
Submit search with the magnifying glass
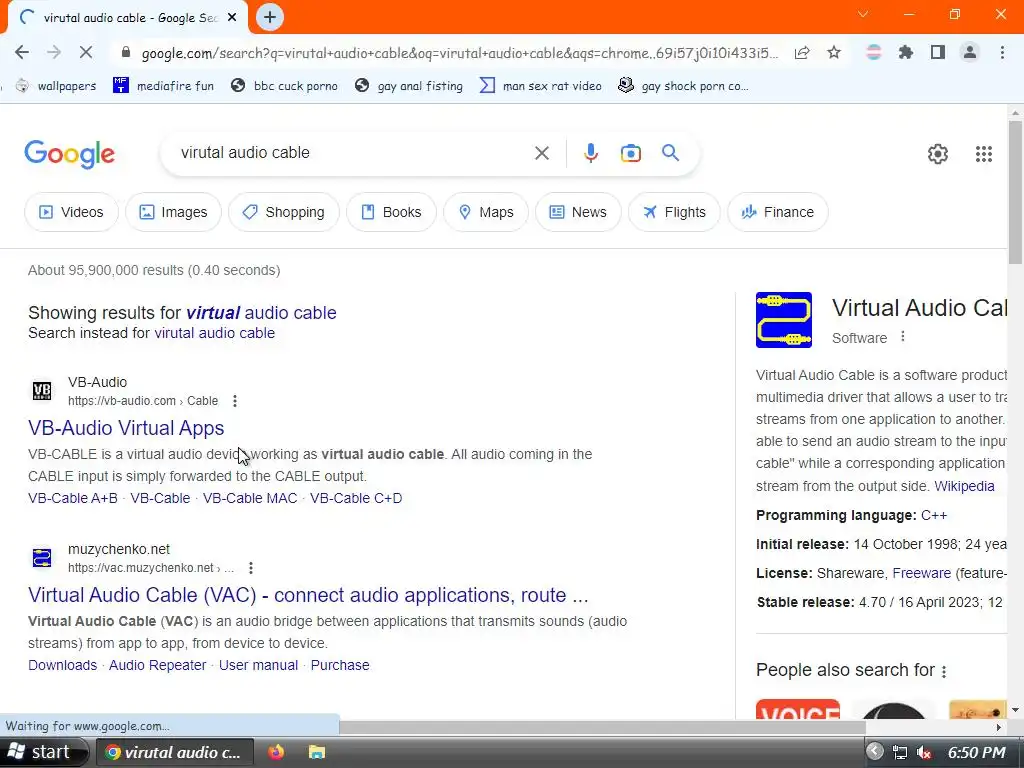pyautogui.click(x=671, y=153)
